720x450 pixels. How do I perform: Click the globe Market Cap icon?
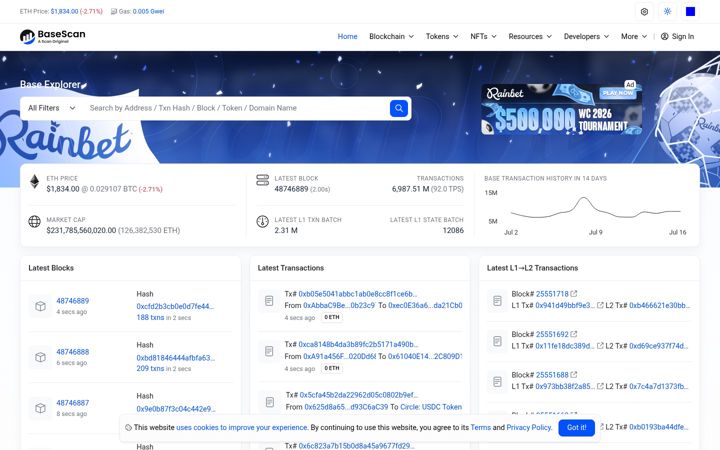[34, 221]
